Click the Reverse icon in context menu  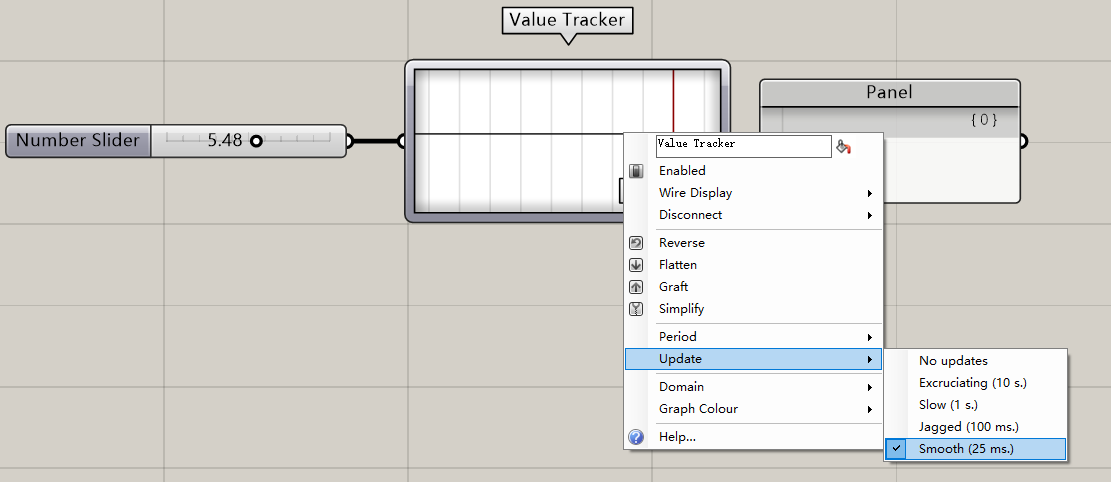pyautogui.click(x=636, y=243)
